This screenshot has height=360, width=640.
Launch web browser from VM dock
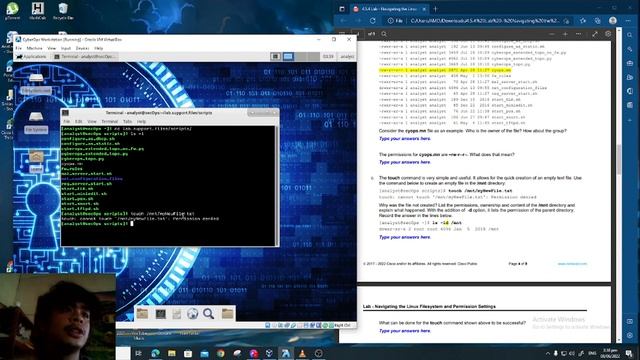pyautogui.click(x=192, y=313)
